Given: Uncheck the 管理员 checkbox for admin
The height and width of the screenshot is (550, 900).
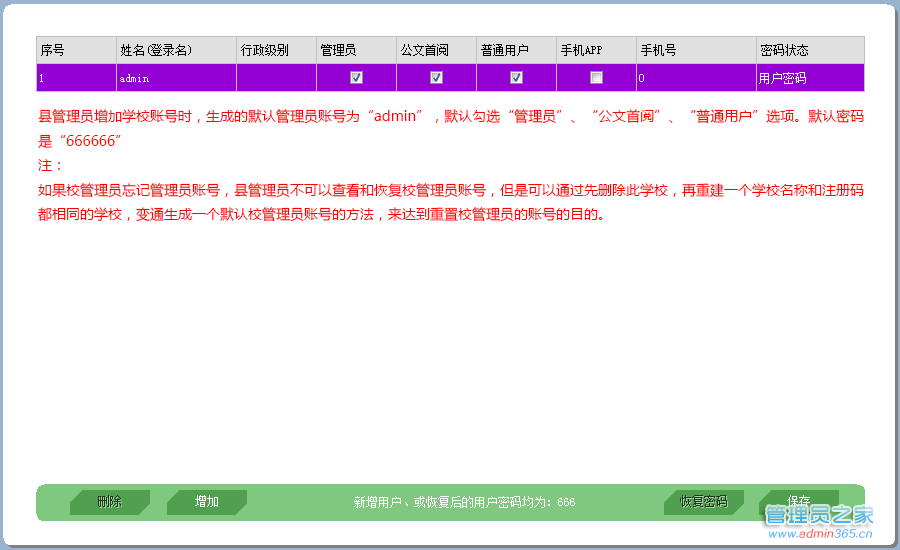Looking at the screenshot, I should (356, 78).
